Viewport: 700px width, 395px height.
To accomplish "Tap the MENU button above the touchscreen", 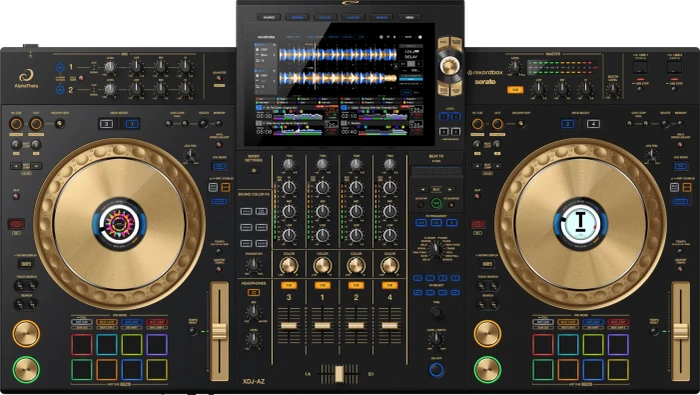I will (409, 17).
